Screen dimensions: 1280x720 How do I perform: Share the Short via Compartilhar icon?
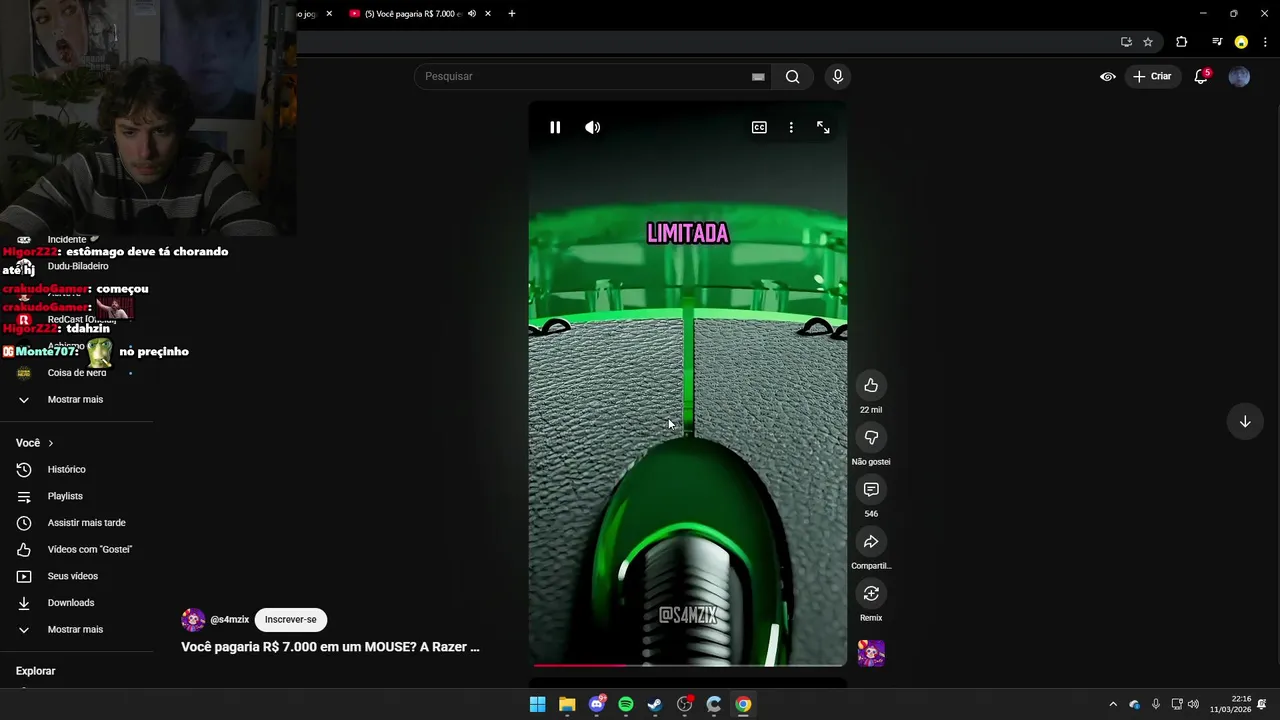[871, 541]
